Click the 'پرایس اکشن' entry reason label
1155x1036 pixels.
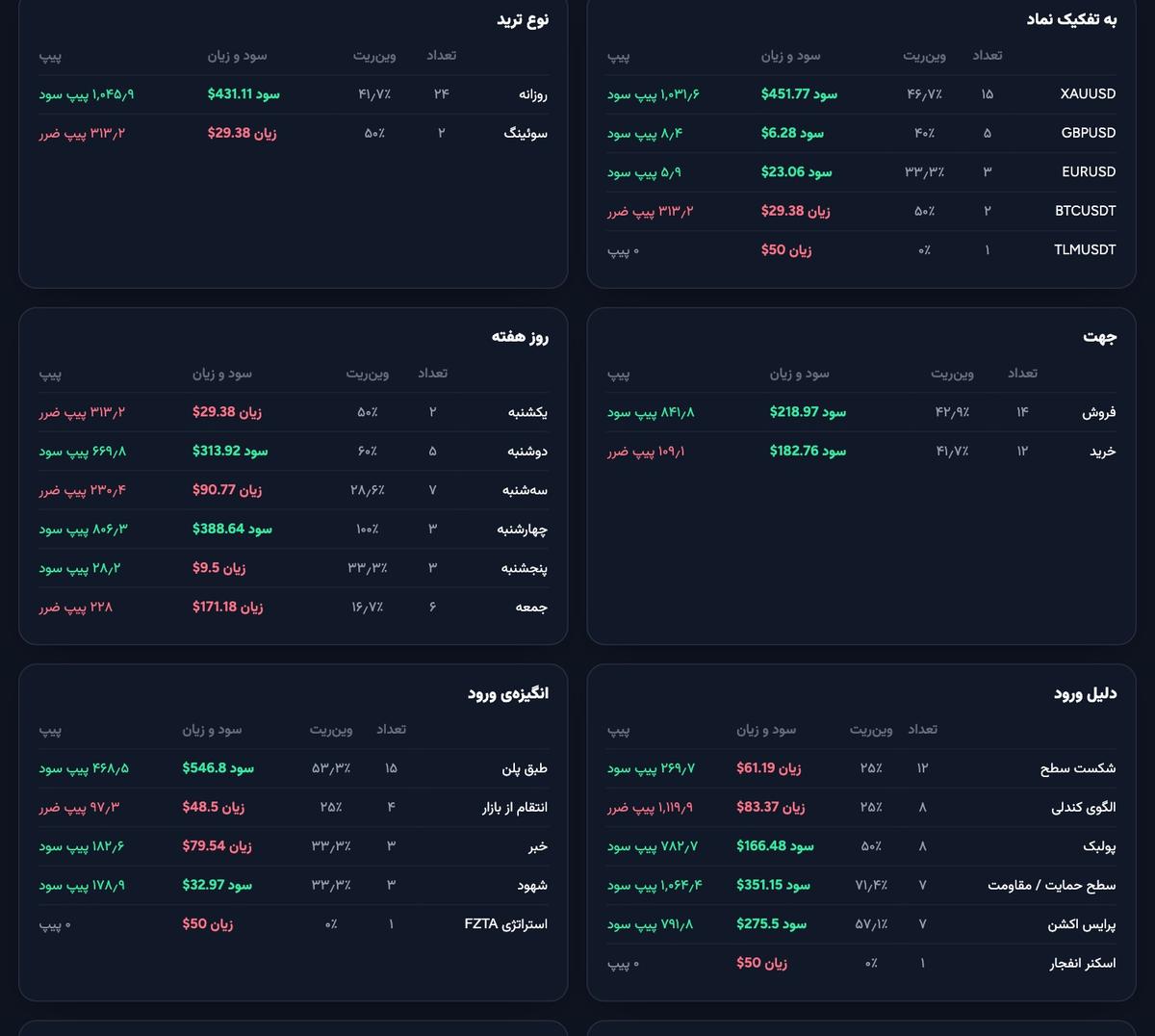[1082, 924]
